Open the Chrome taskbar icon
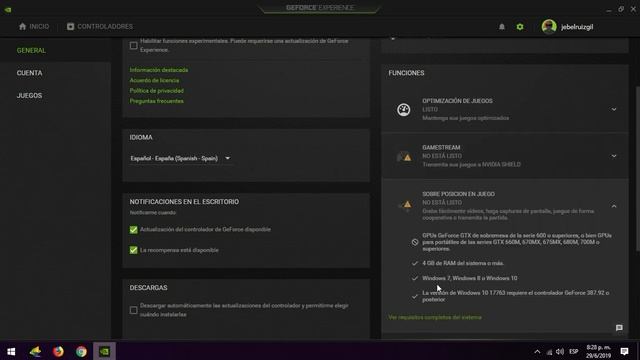Image resolution: width=640 pixels, height=360 pixels. (81, 351)
